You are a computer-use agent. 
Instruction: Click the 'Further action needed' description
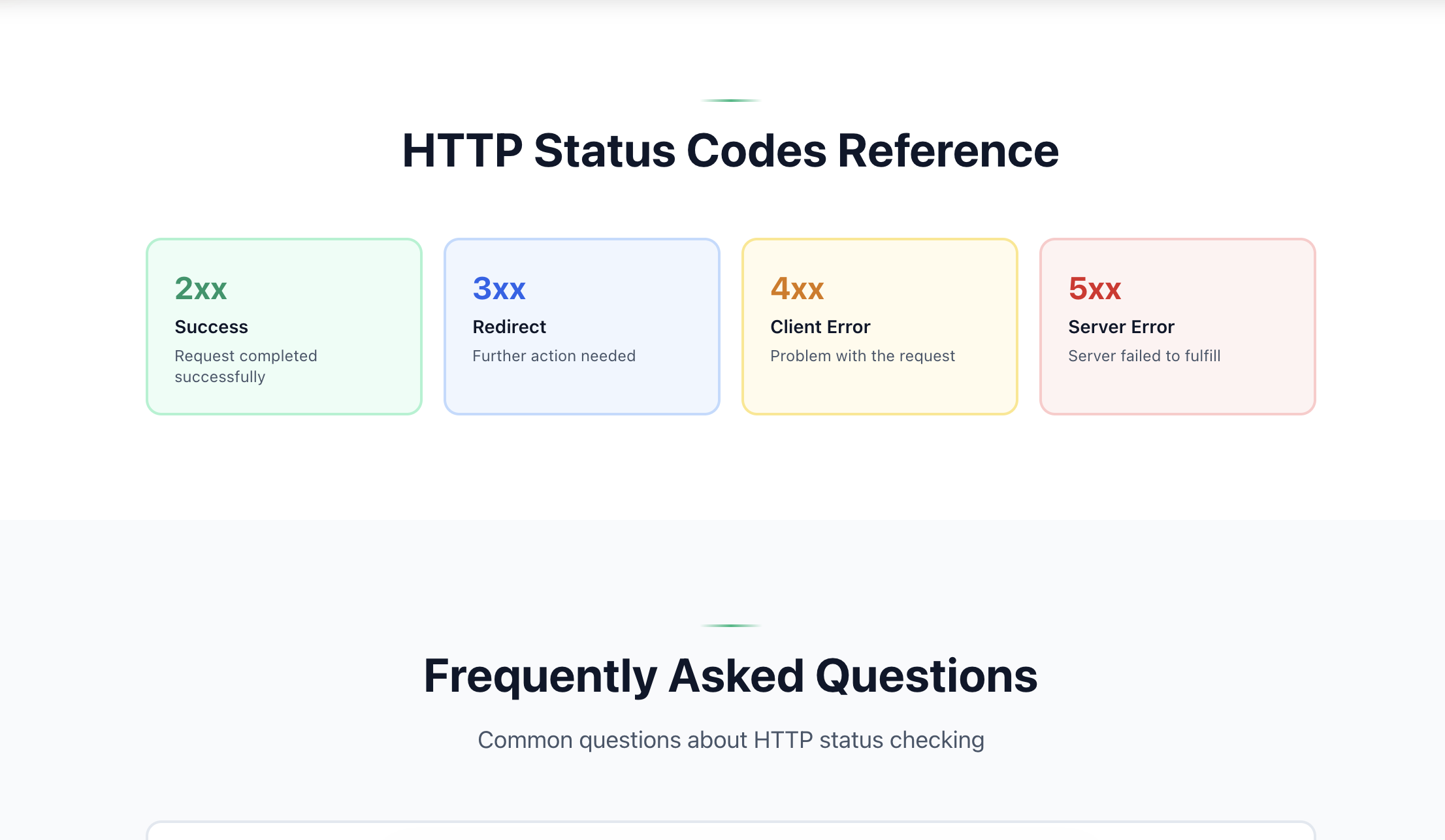pyautogui.click(x=553, y=355)
